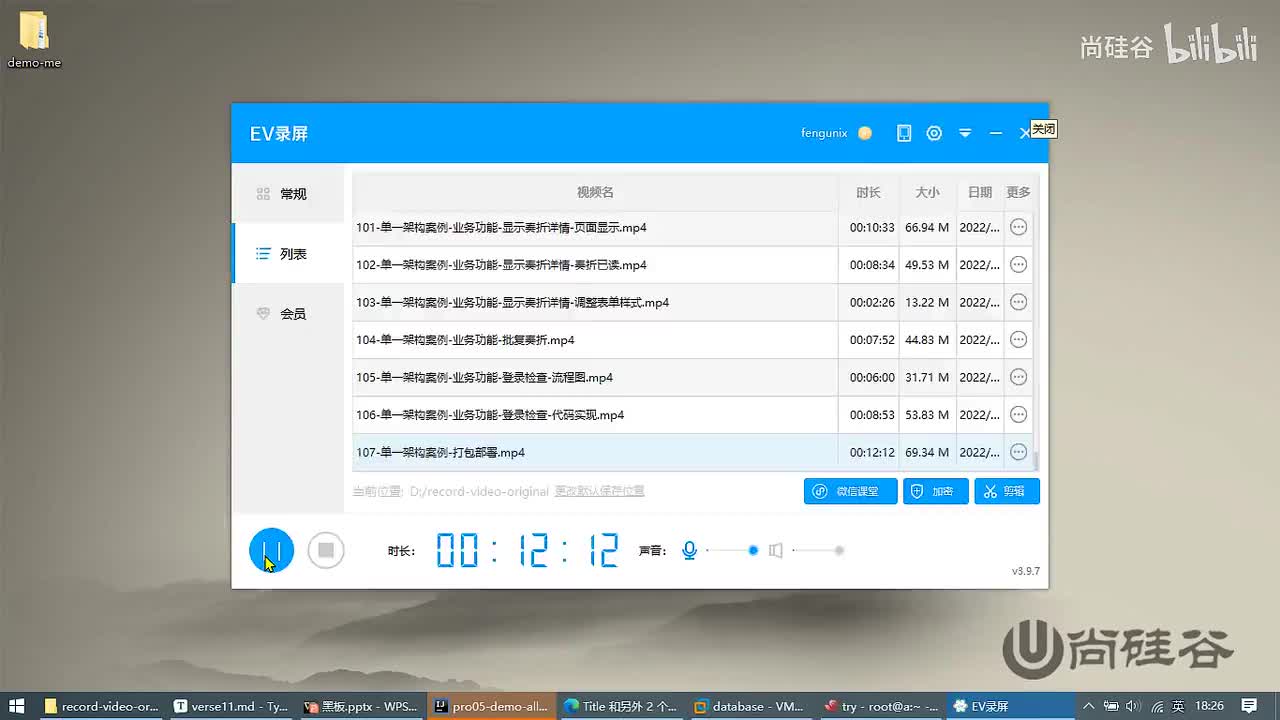The height and width of the screenshot is (720, 1280).
Task: Click the fengunix username
Action: click(824, 133)
